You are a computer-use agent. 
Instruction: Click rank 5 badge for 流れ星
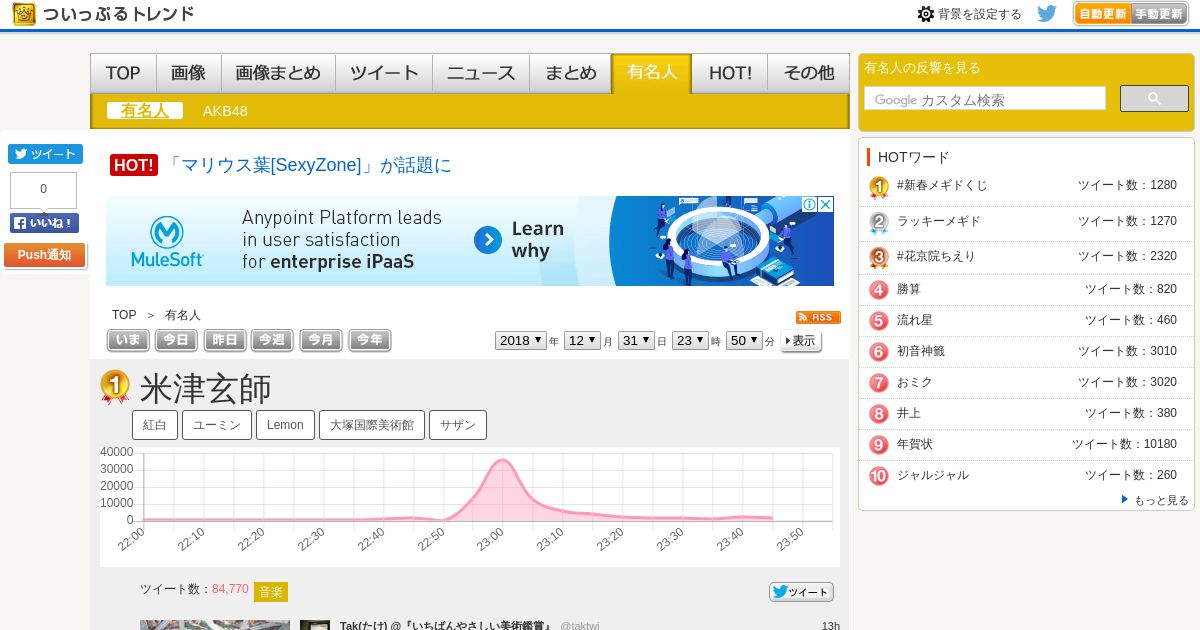click(x=879, y=321)
